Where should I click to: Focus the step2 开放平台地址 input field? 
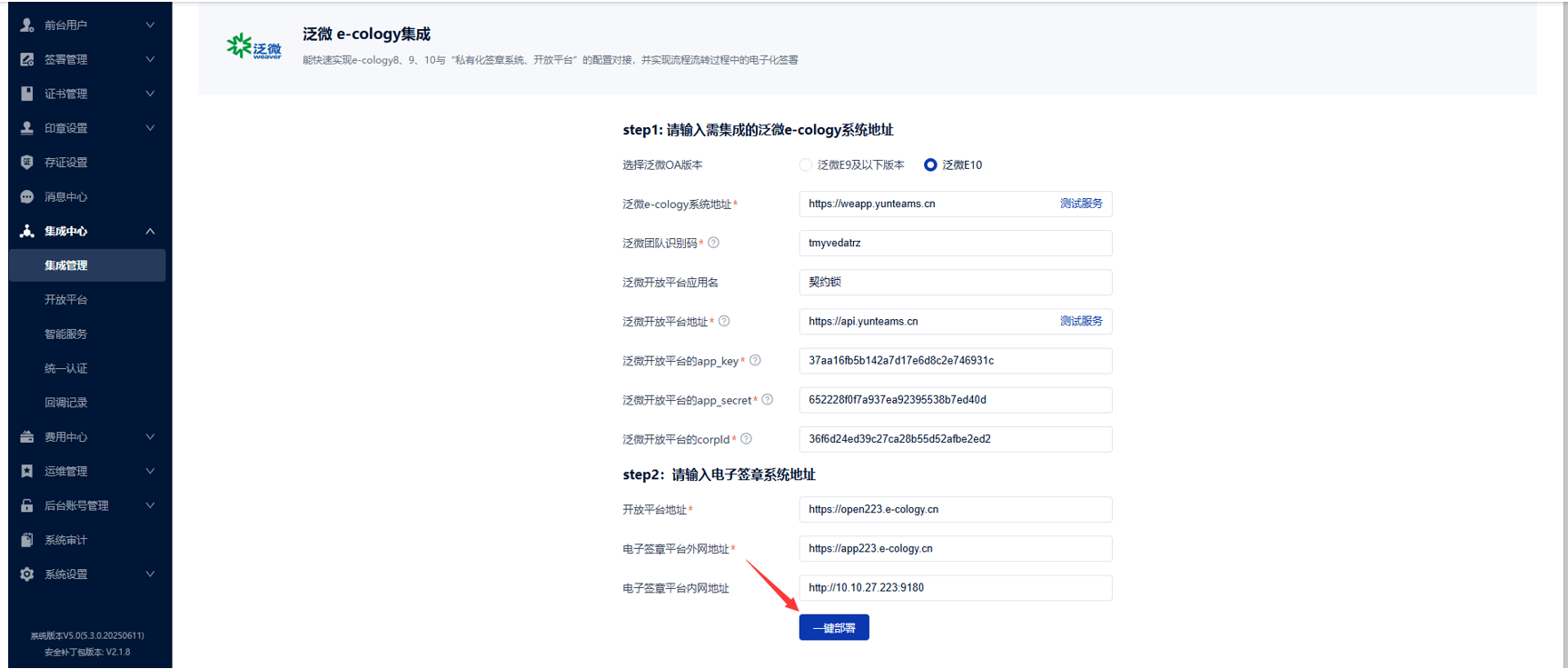coord(956,510)
